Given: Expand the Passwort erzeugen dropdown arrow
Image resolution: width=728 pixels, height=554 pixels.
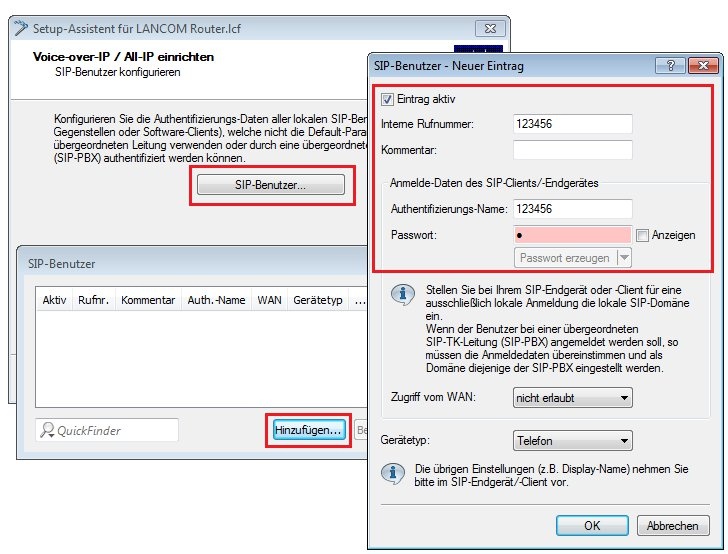Looking at the screenshot, I should pyautogui.click(x=625, y=257).
